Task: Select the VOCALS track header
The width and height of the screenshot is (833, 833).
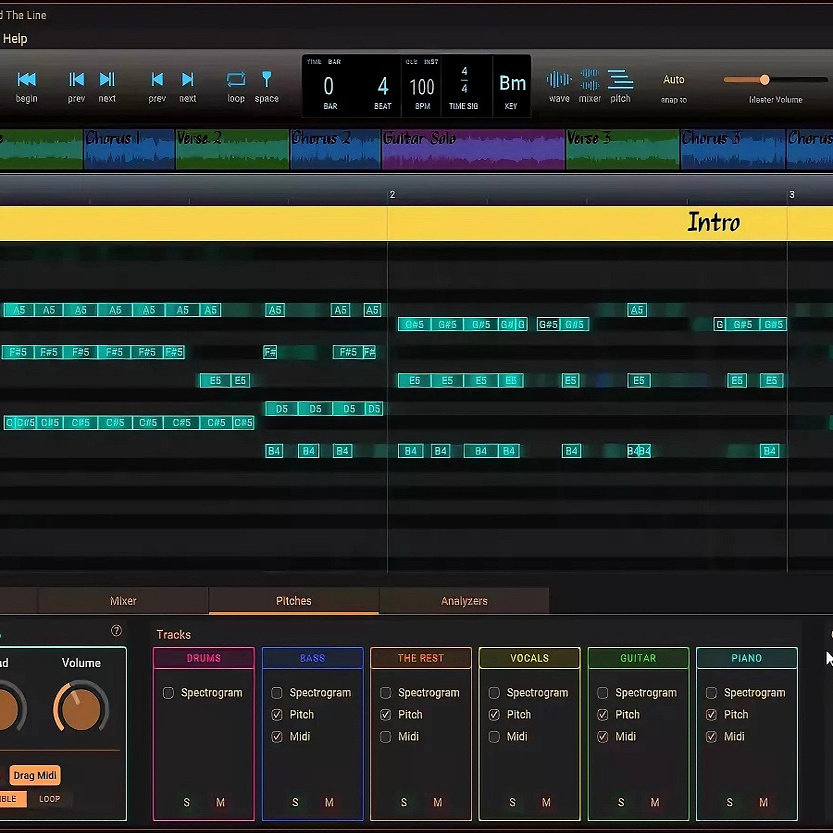Action: (529, 658)
